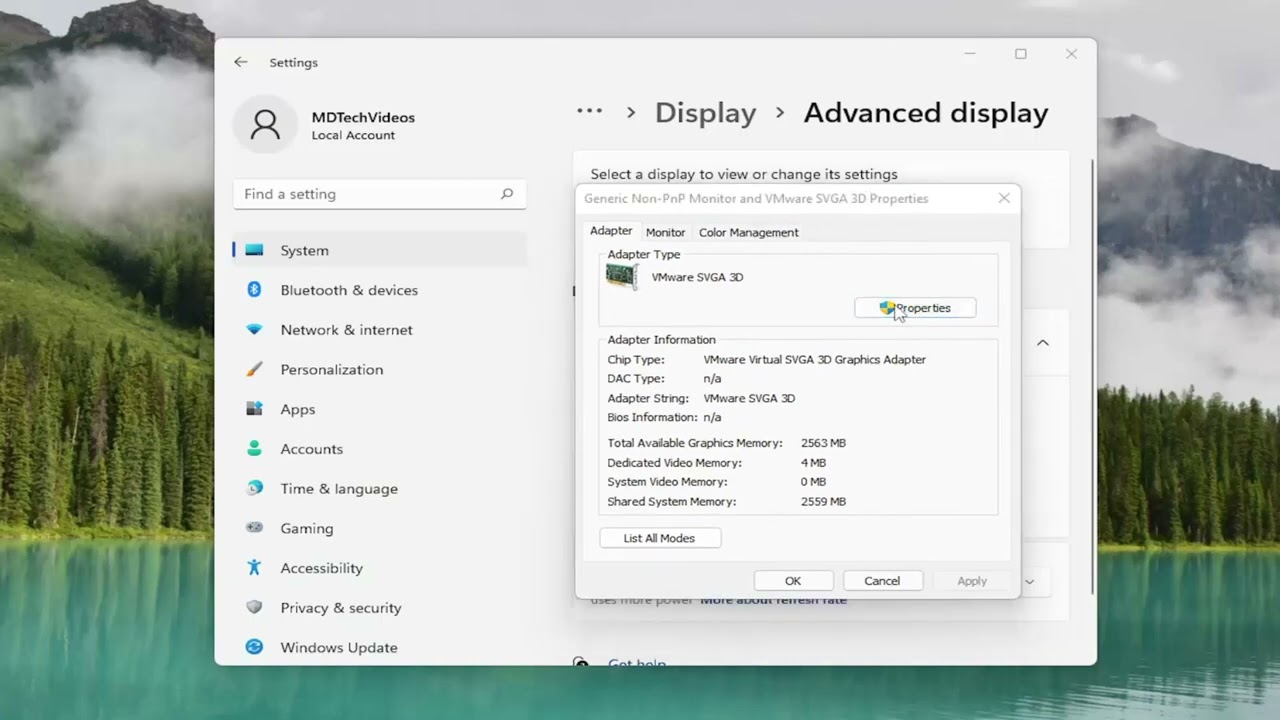Open the Color Management tab
The height and width of the screenshot is (720, 1280).
[x=748, y=232]
